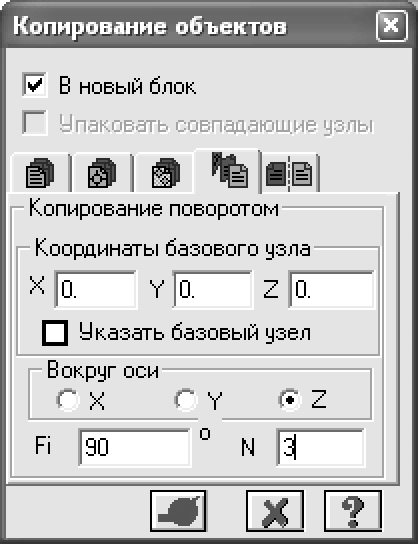Click the X coordinate input field
Image resolution: width=418 pixels, height=544 pixels.
[96, 290]
